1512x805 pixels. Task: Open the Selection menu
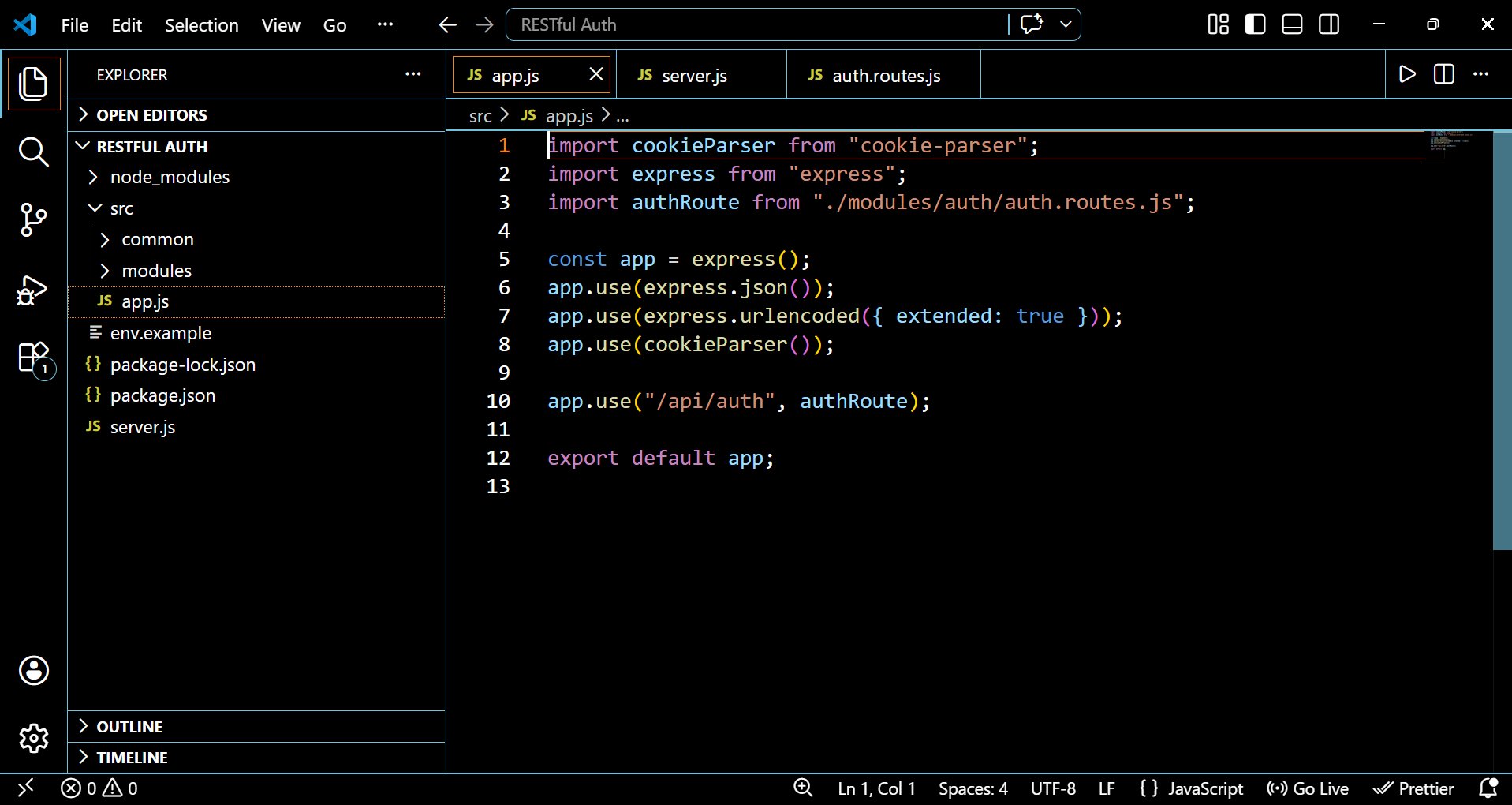coord(201,25)
